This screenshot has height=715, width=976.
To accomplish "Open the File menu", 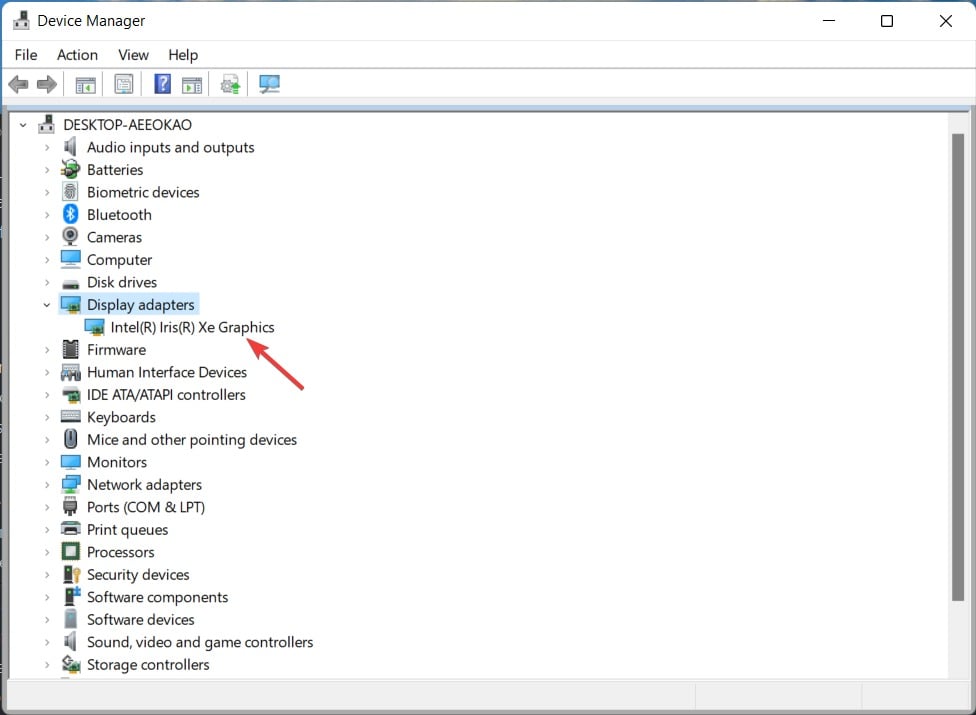I will 26,55.
